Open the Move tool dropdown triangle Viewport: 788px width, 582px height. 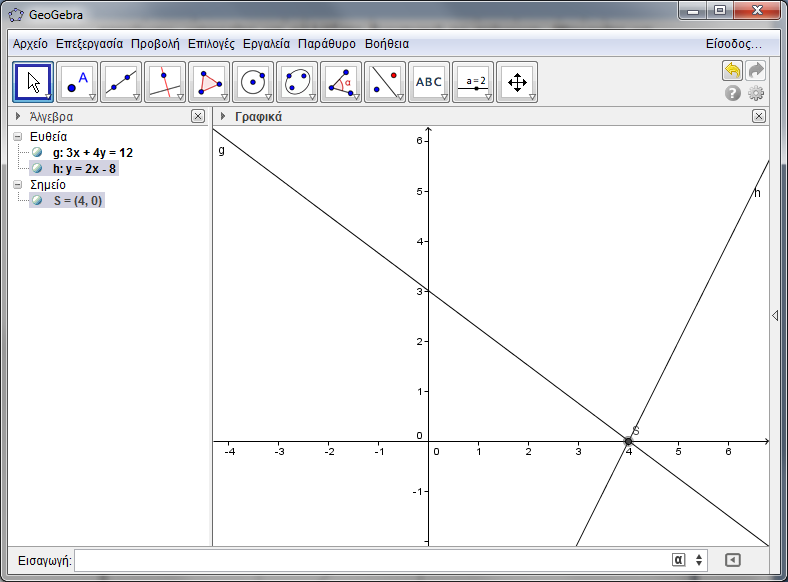coord(48,96)
